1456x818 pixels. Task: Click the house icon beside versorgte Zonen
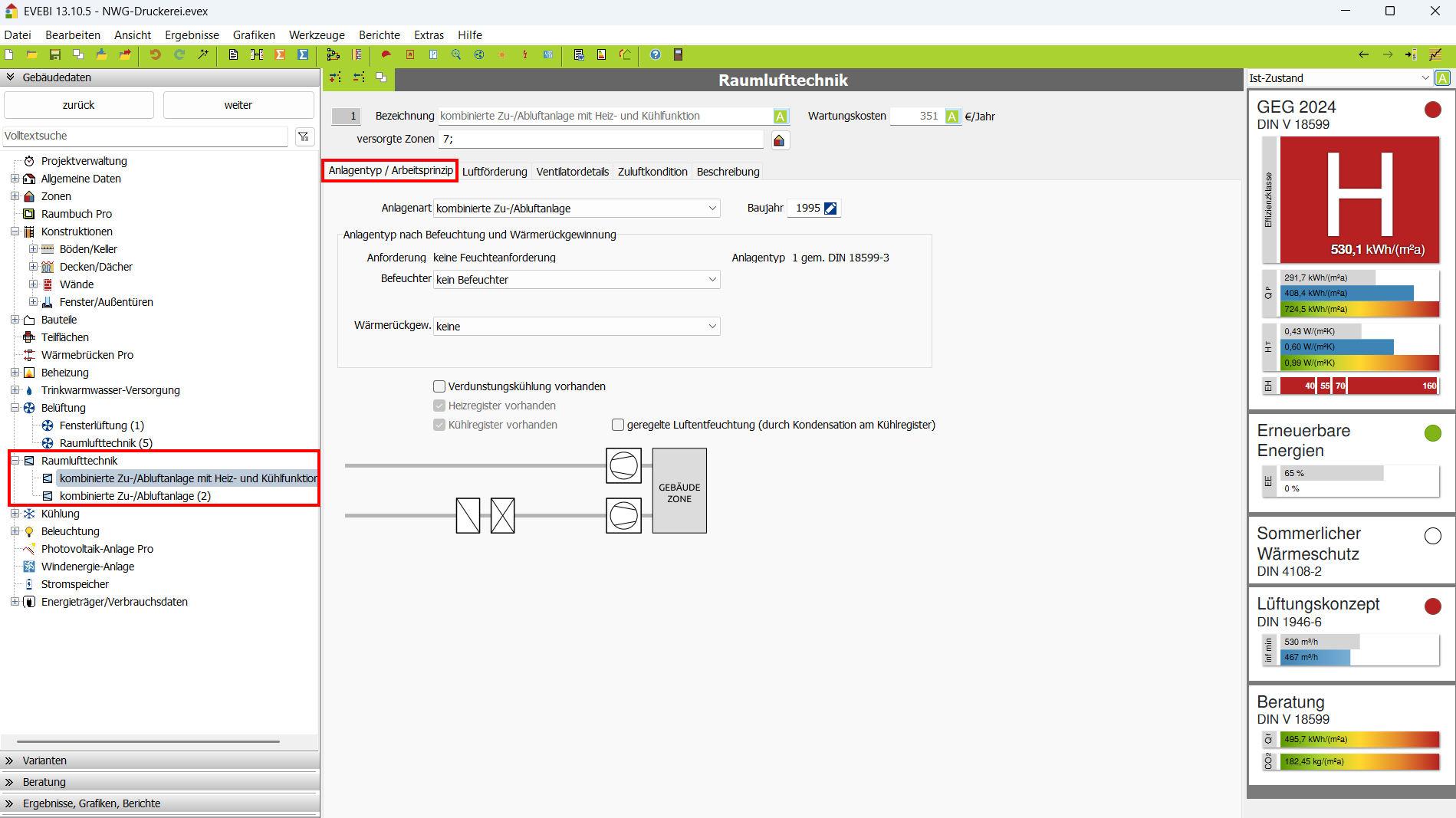pos(779,140)
